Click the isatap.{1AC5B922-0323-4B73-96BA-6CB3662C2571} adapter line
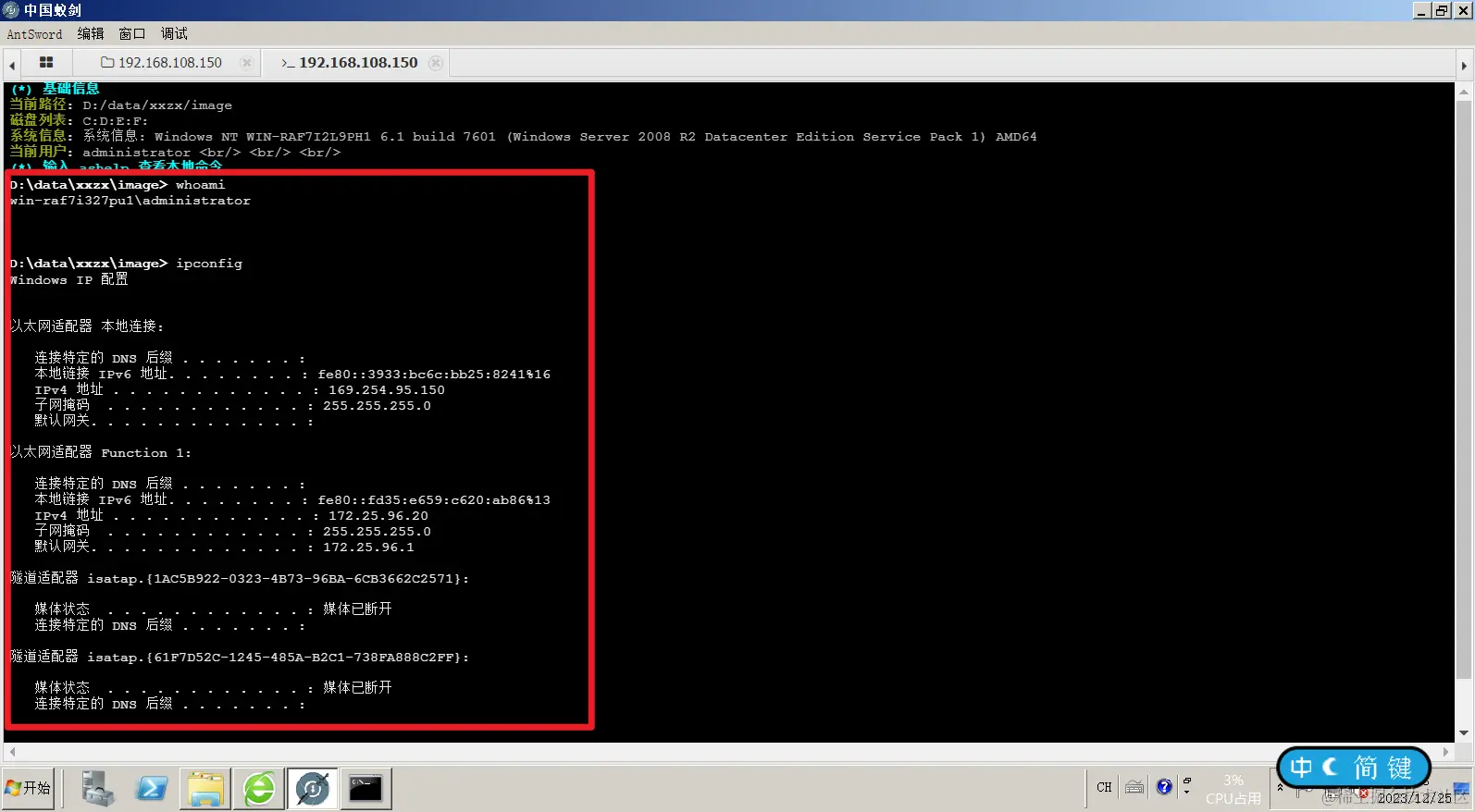Viewport: 1475px width, 812px height. pos(240,578)
